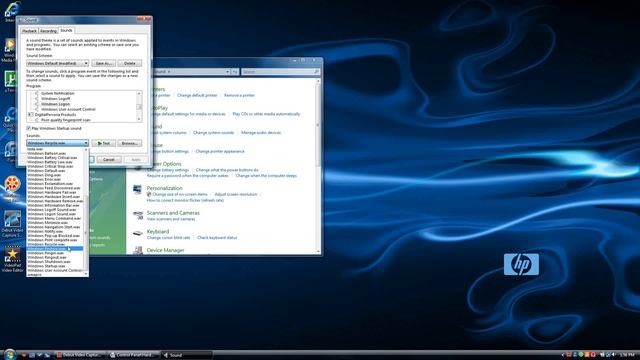The width and height of the screenshot is (640, 360).
Task: Click Play CDs or other media automatically
Action: (266, 114)
